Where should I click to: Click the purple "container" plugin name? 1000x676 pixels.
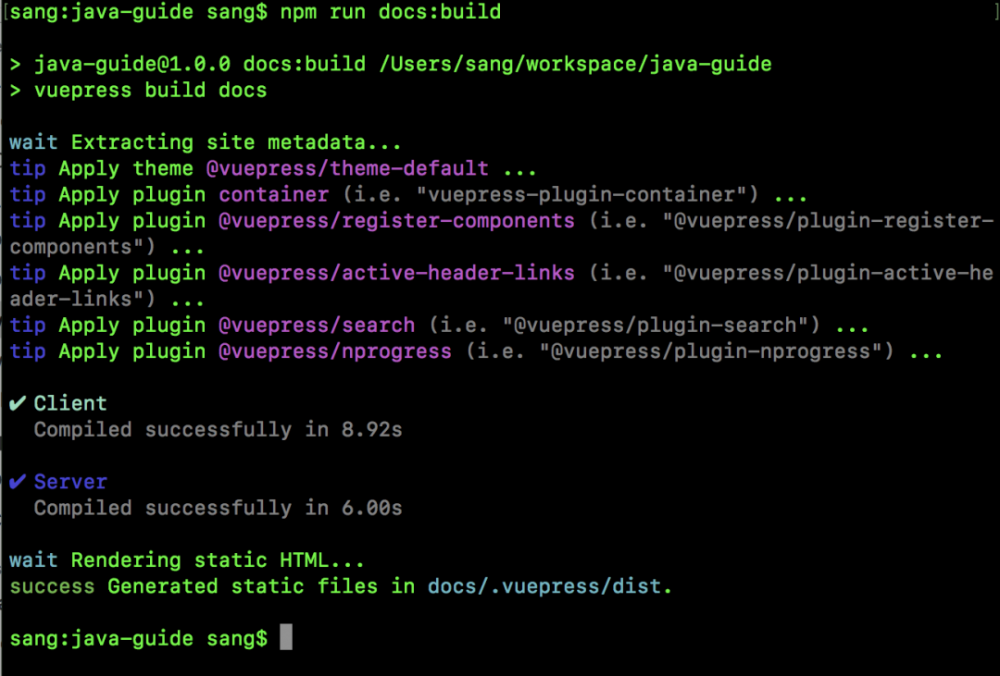(273, 194)
